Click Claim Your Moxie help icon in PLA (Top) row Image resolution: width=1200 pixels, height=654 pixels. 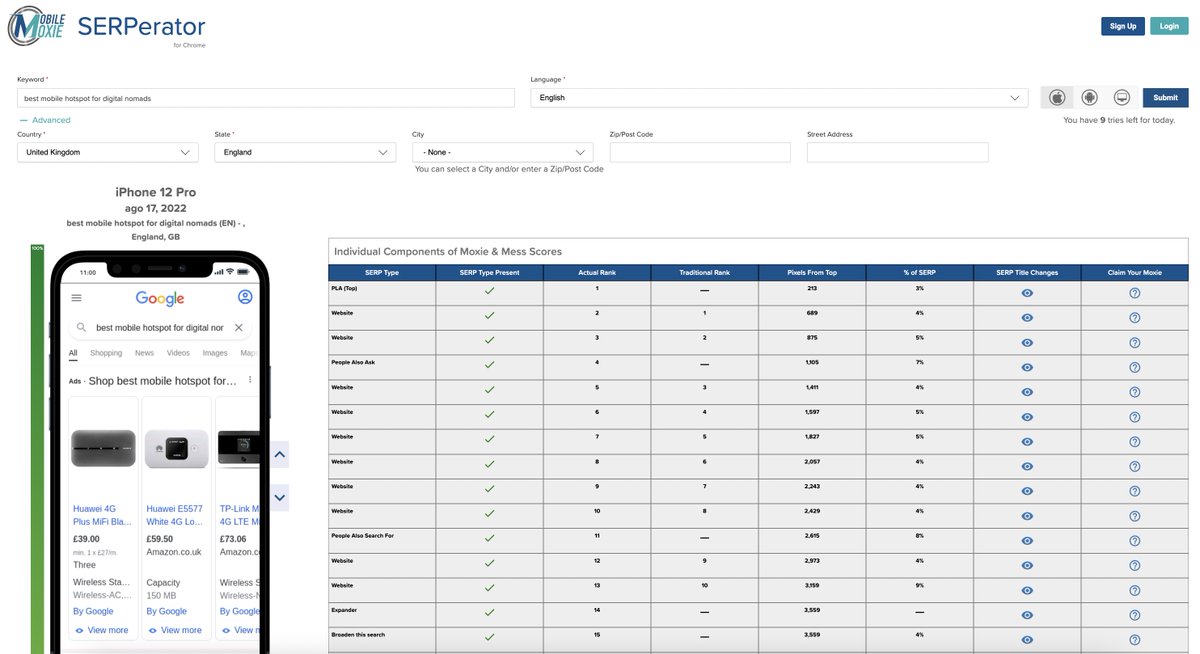(x=1135, y=293)
